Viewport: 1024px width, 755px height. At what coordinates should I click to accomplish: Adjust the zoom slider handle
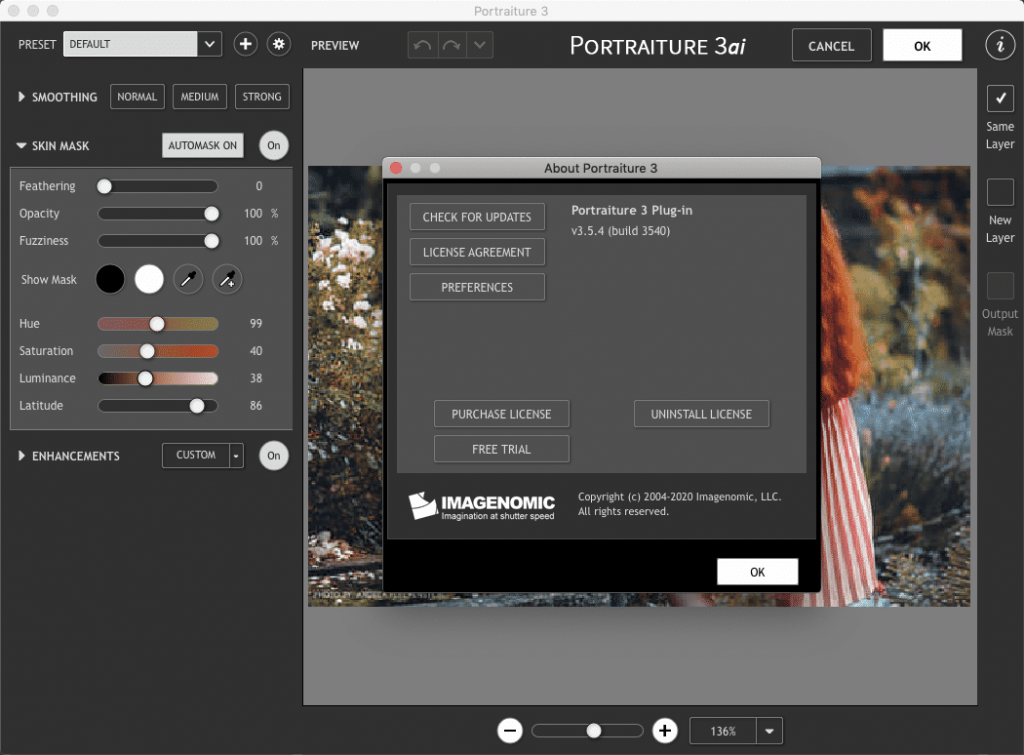tap(594, 731)
